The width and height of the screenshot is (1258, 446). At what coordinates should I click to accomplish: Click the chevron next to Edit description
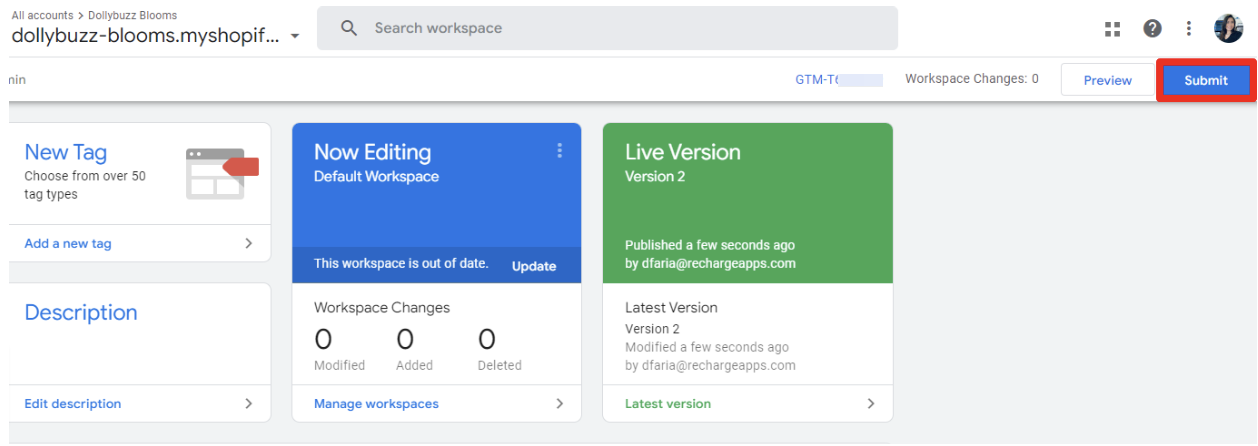248,404
